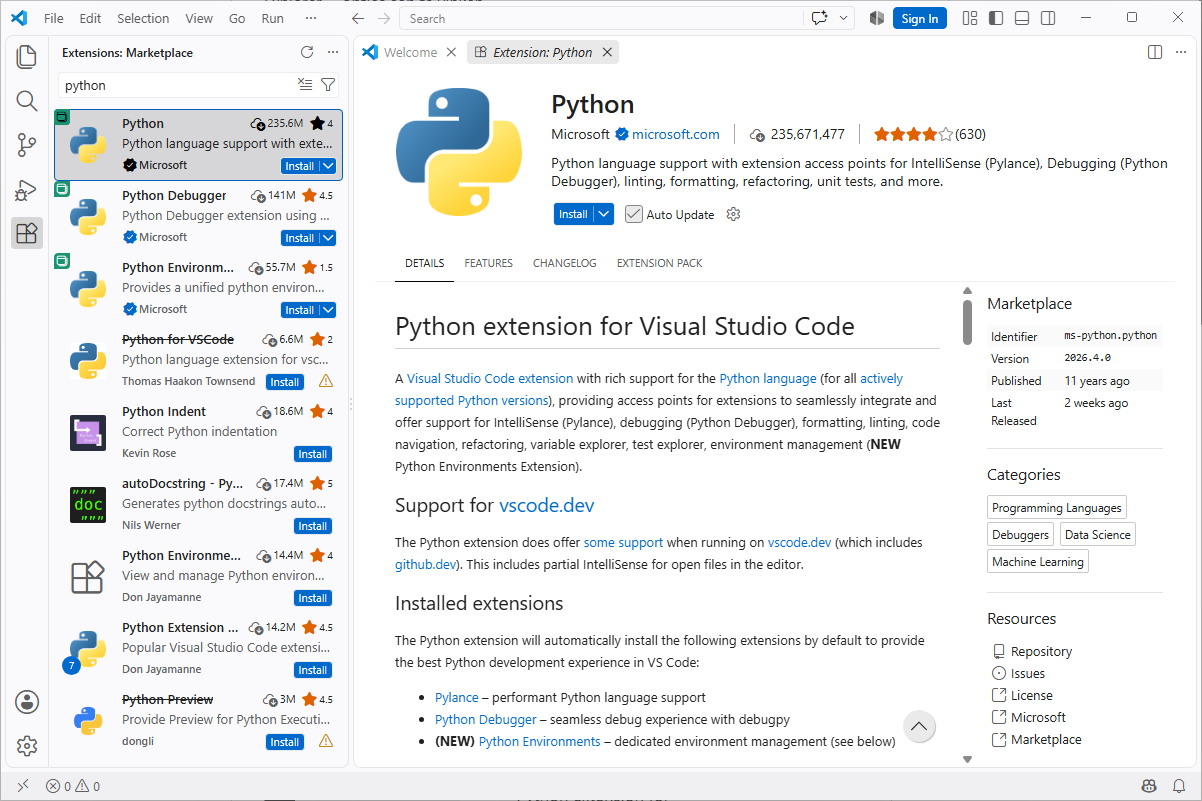Viewport: 1202px width, 801px height.
Task: Open the Pylance link
Action: coord(457,697)
